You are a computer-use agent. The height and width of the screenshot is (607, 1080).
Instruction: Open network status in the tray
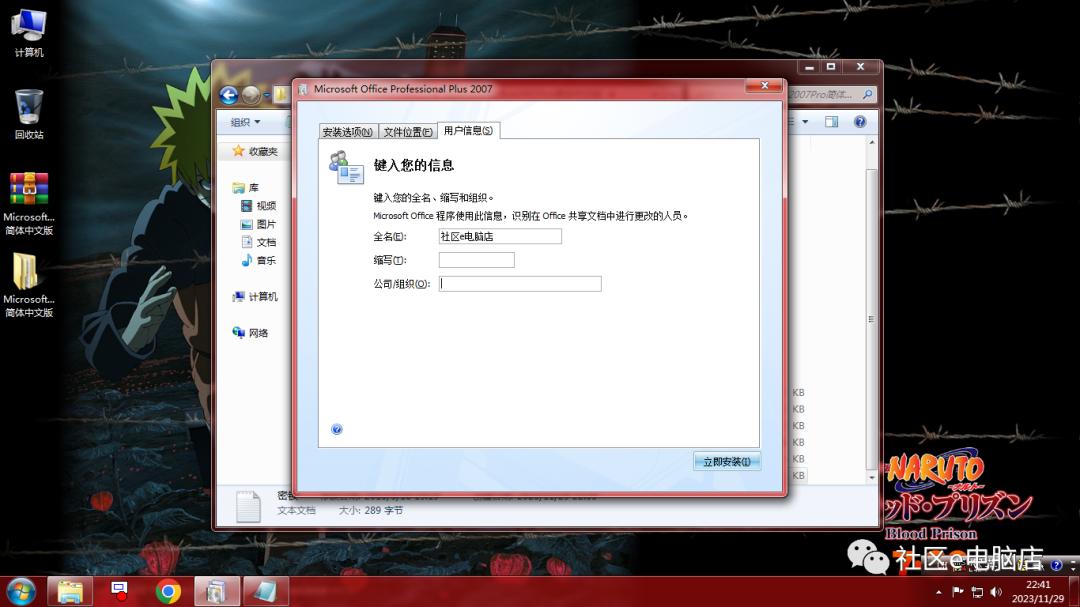tap(977, 592)
